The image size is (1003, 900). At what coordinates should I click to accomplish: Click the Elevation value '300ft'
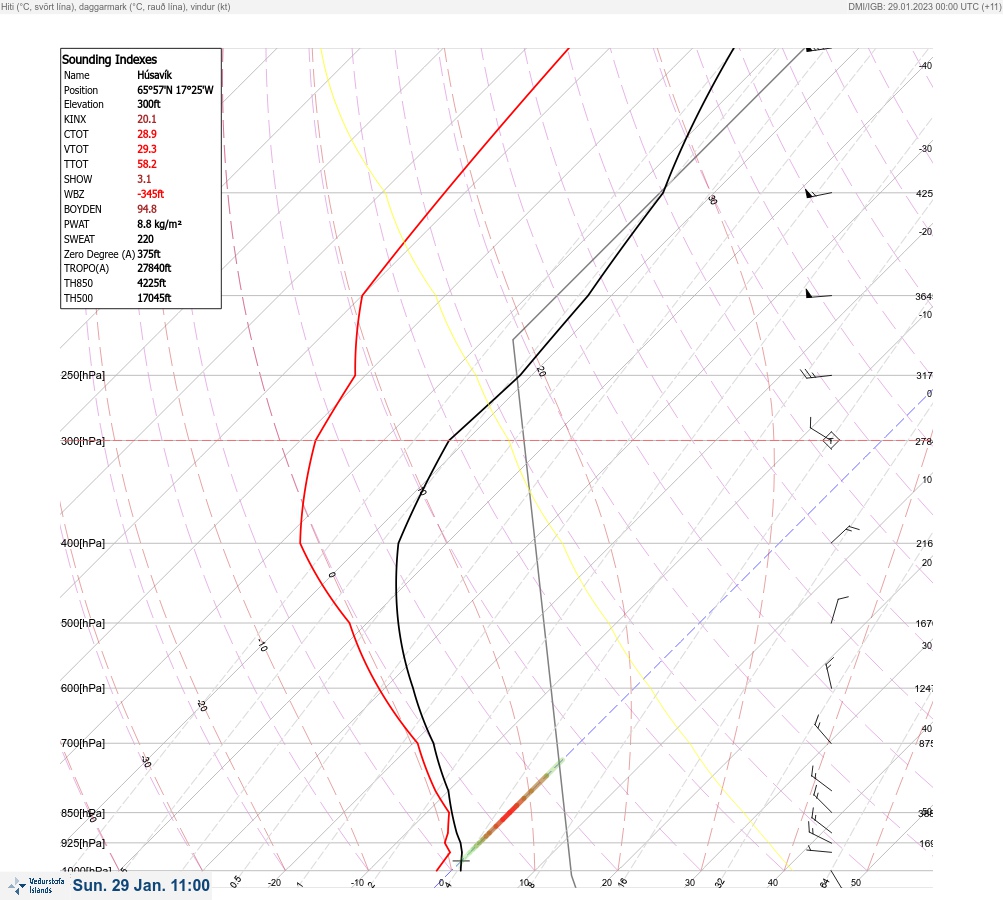[148, 104]
